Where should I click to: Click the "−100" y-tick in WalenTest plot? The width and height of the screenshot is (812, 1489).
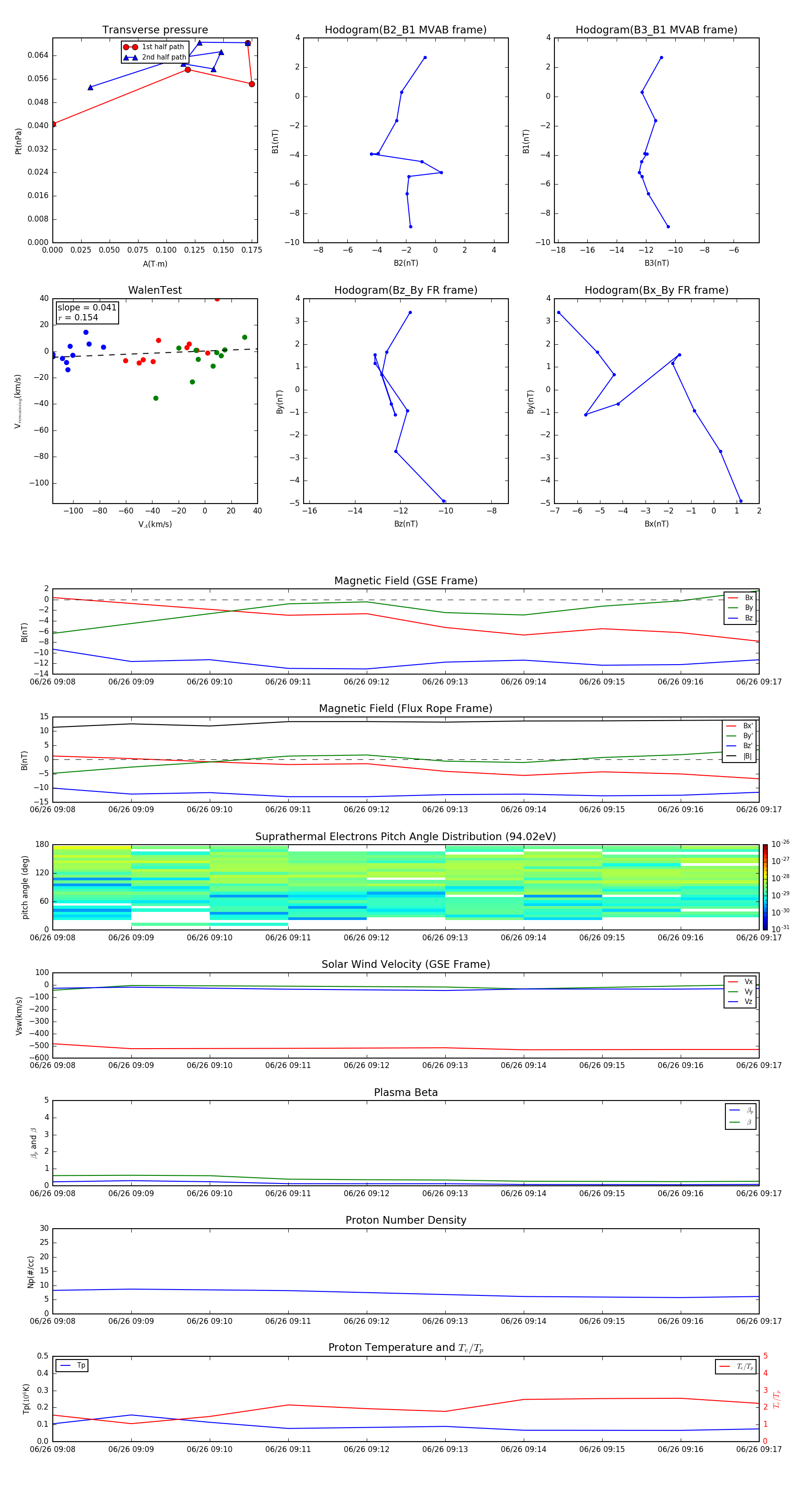click(39, 483)
